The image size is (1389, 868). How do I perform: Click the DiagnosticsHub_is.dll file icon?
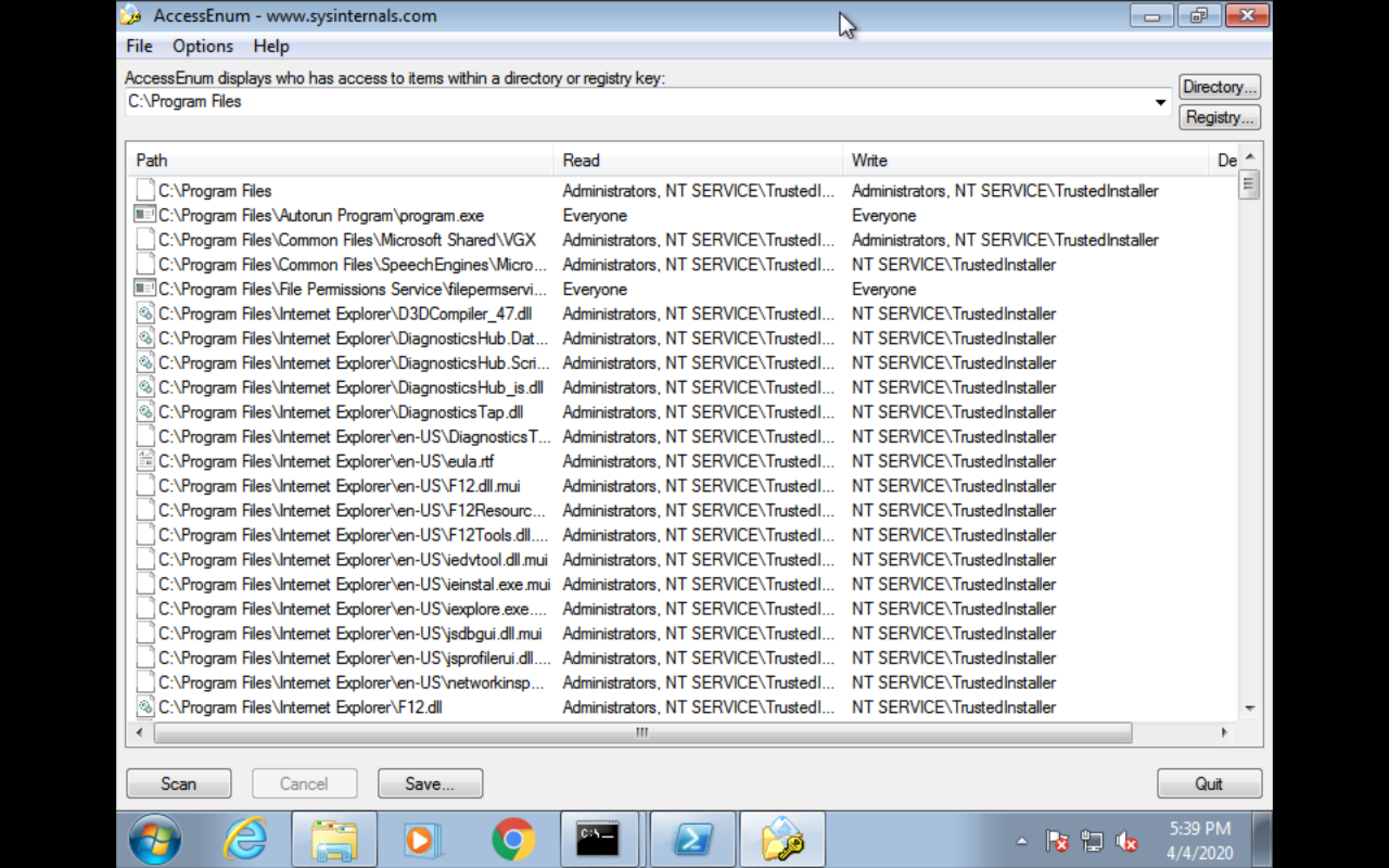click(145, 386)
